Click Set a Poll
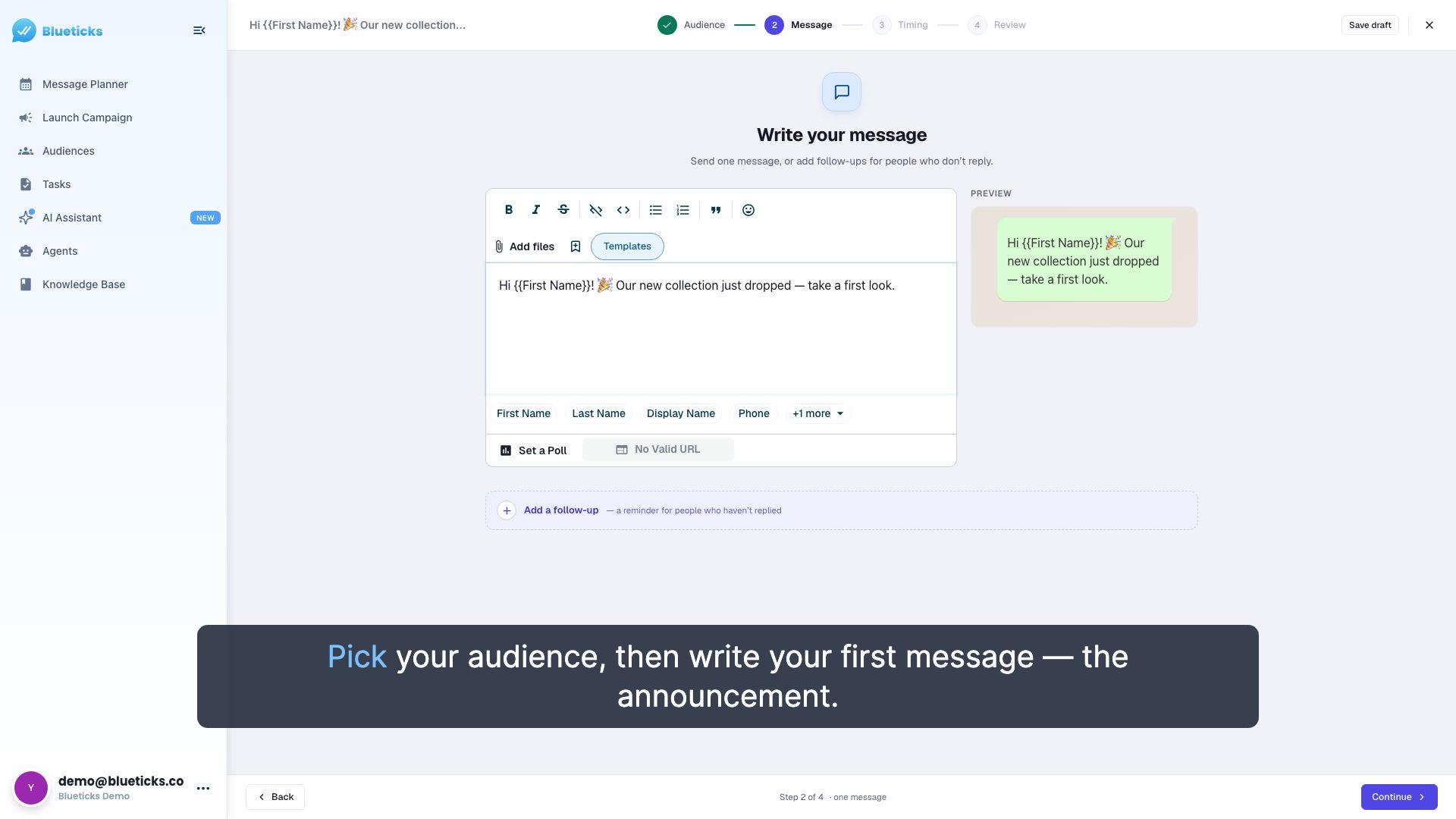The height and width of the screenshot is (819, 1456). 533,450
